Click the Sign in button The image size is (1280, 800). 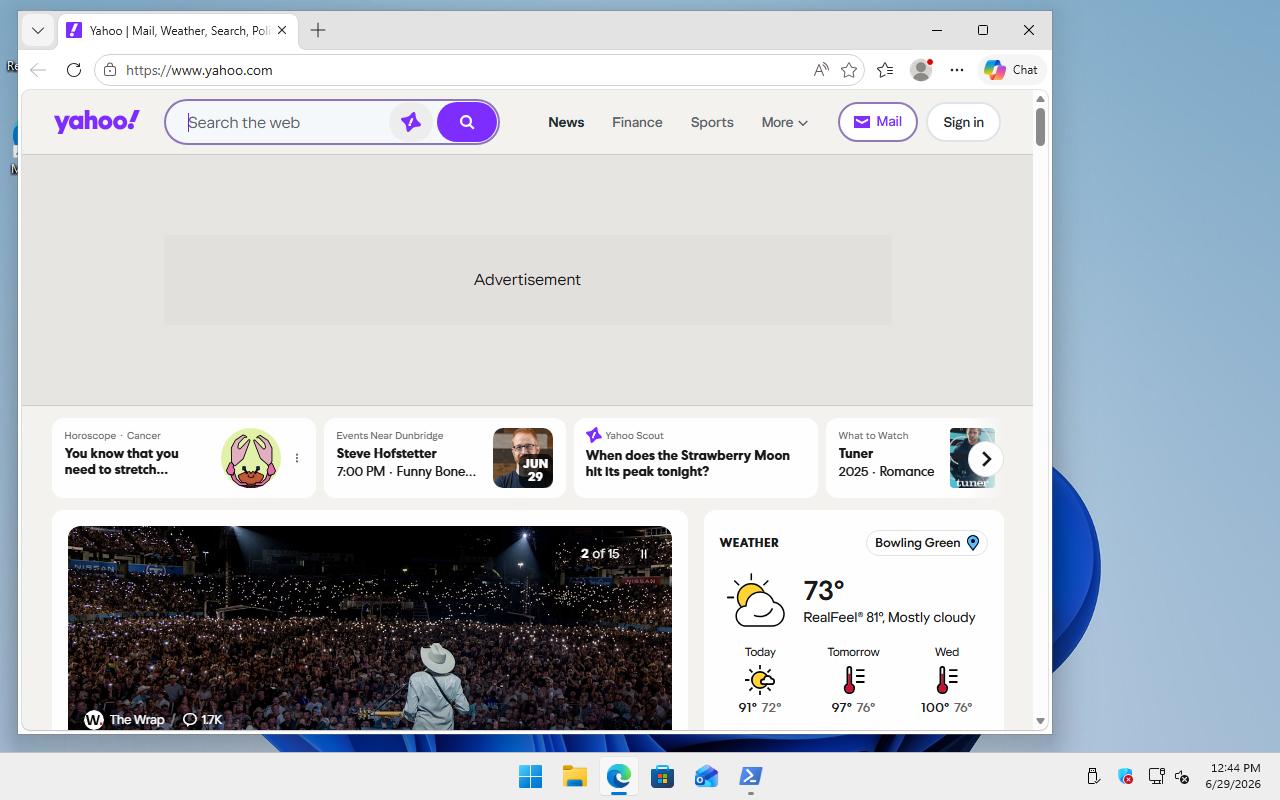tap(963, 122)
